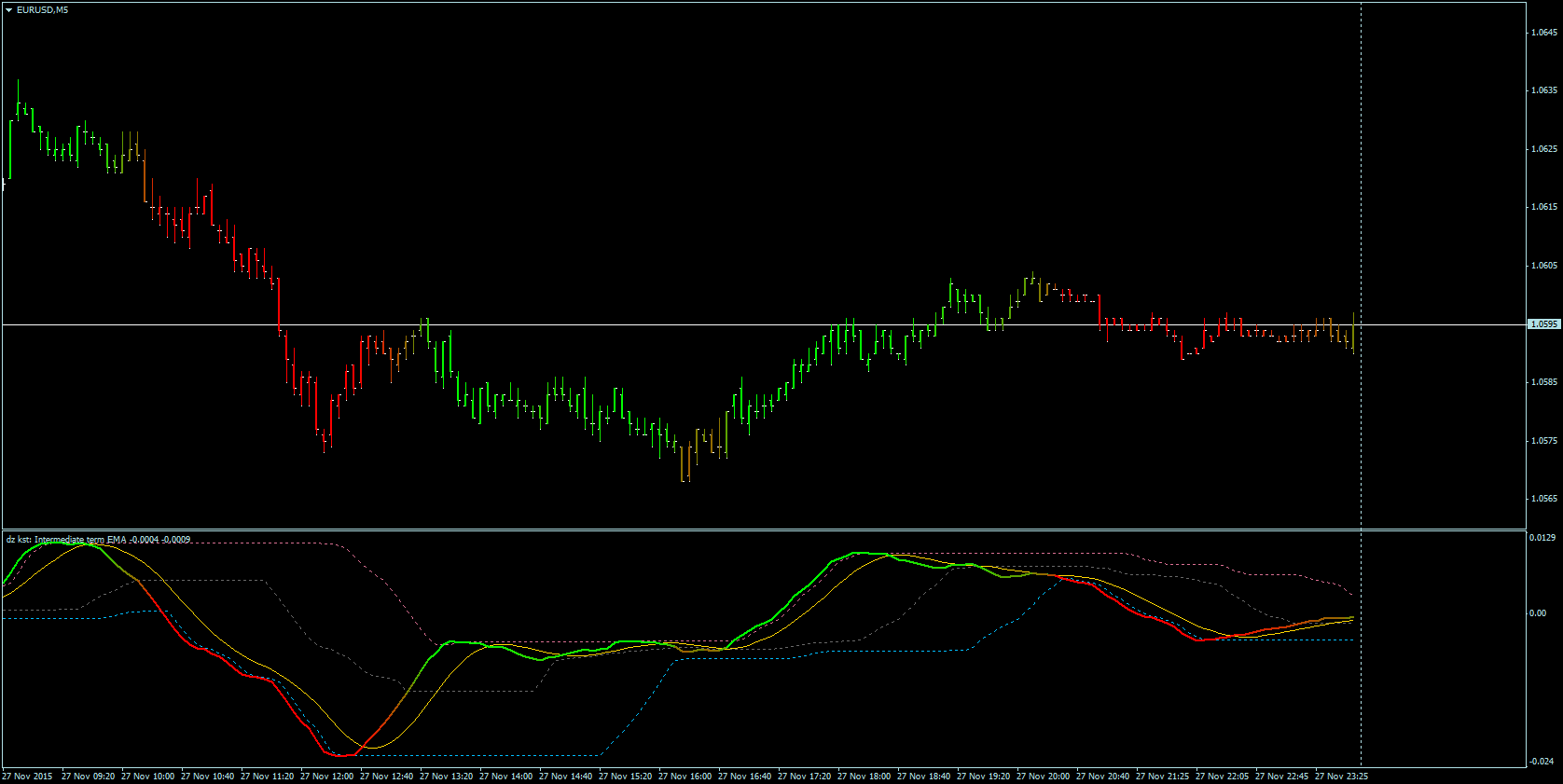Click the 0.0129 indicator scale value
The image size is (1563, 784).
(1542, 538)
